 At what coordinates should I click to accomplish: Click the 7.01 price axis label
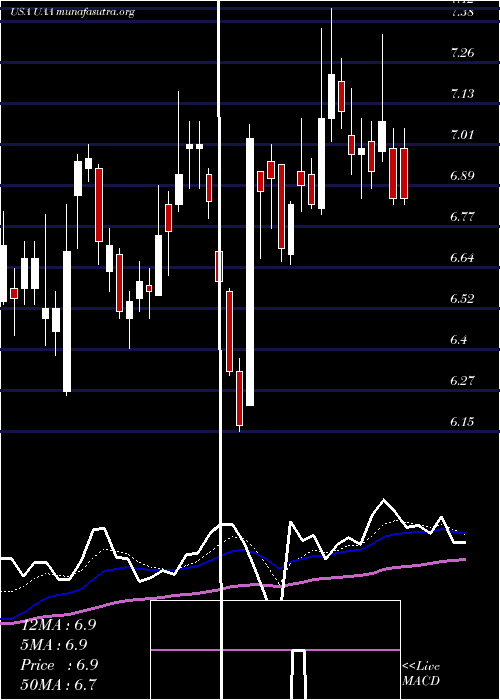point(462,135)
